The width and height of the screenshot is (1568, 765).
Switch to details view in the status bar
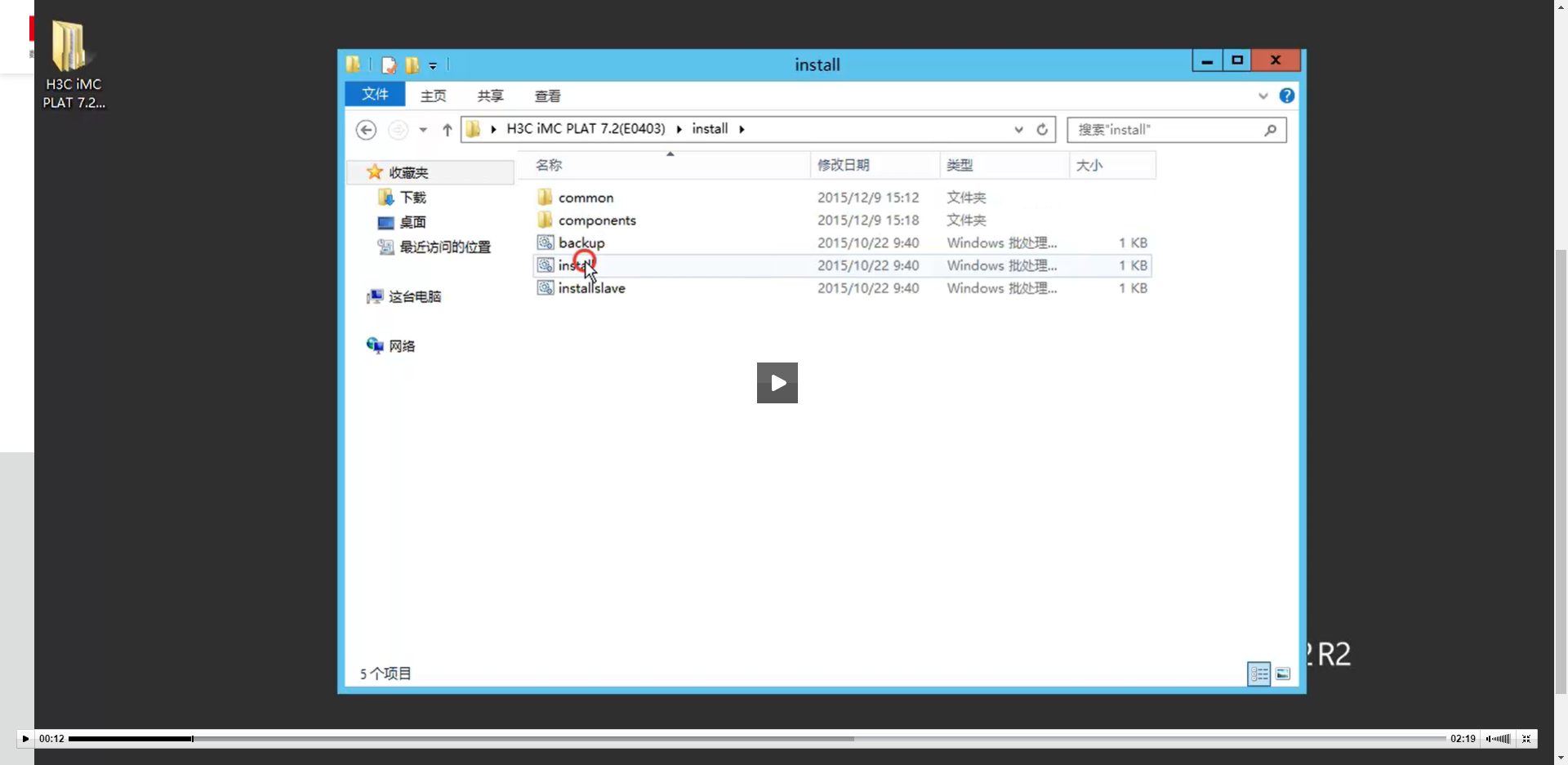1258,674
